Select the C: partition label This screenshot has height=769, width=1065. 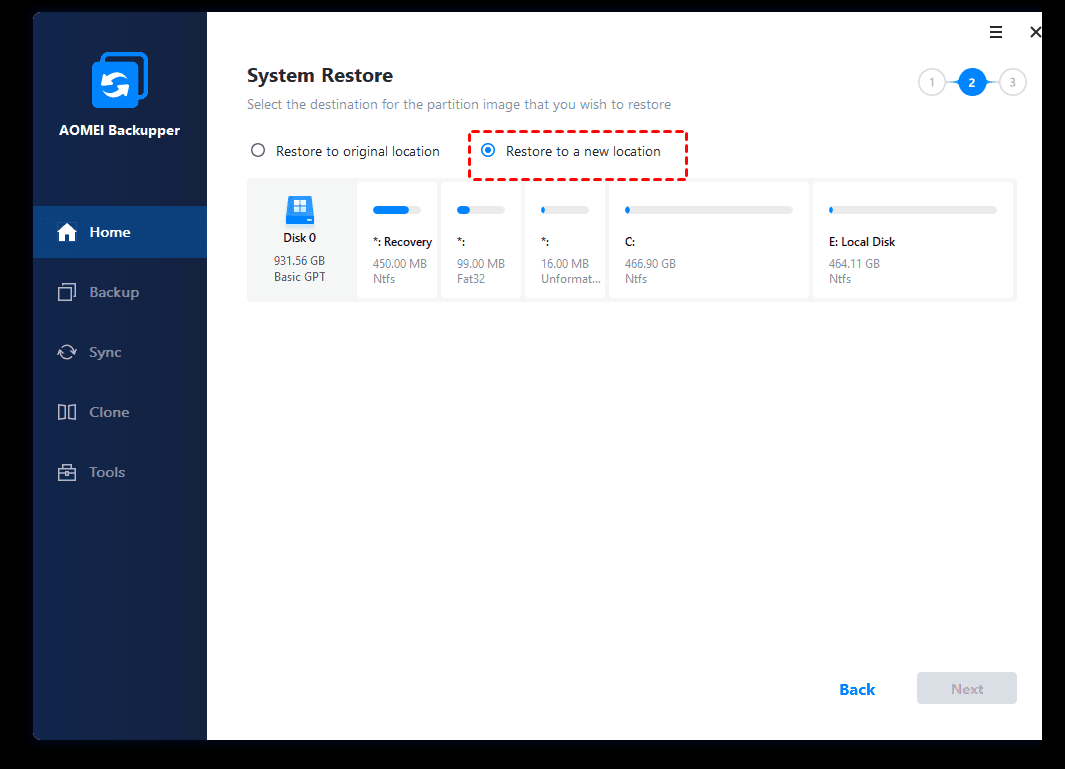[630, 242]
